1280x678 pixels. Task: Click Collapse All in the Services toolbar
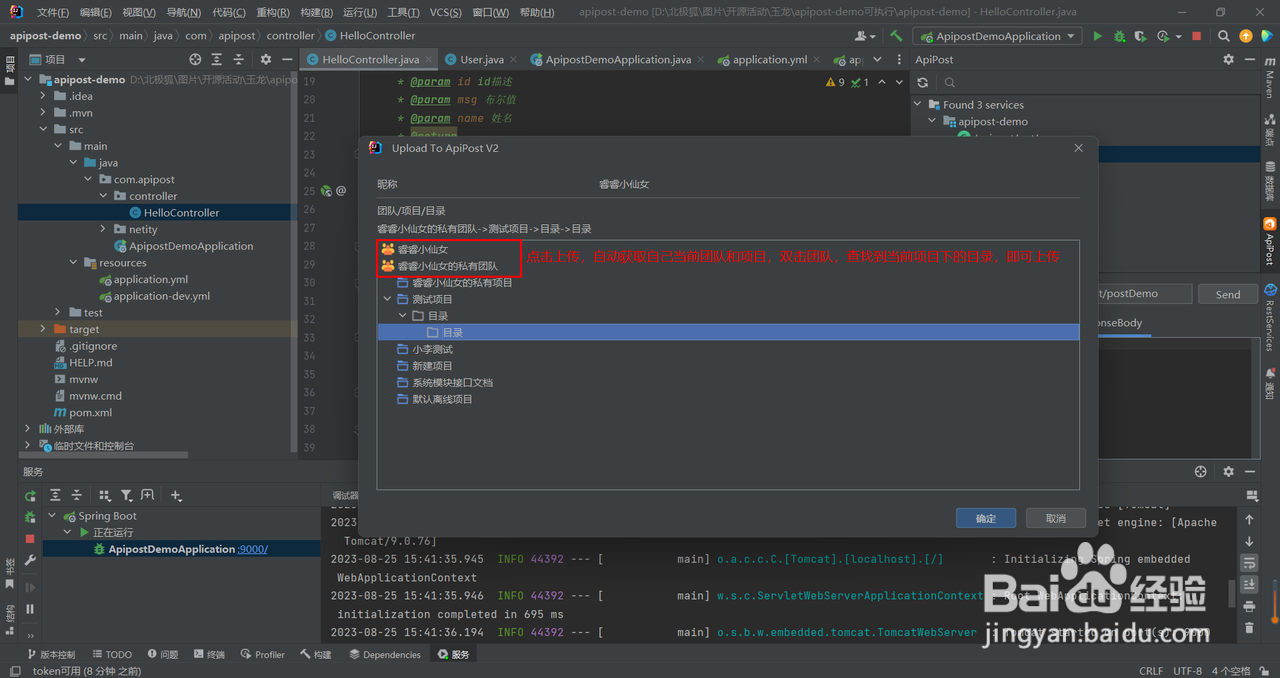click(x=79, y=495)
